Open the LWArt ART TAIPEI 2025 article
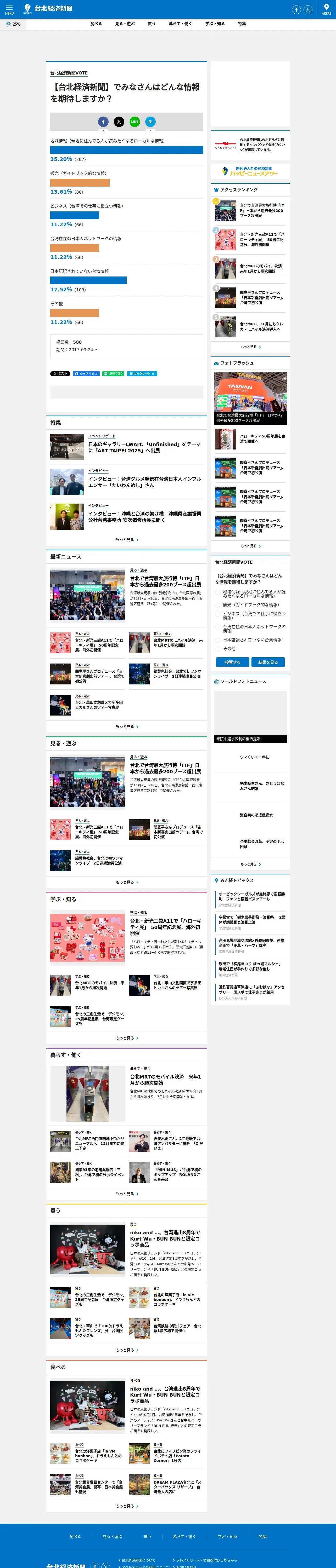 [144, 447]
